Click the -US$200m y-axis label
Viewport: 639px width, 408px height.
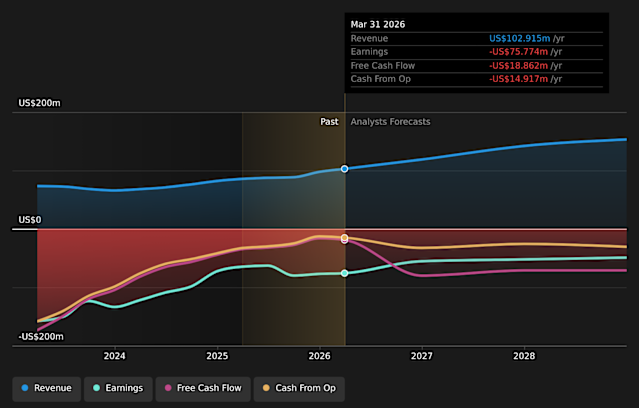coord(41,337)
